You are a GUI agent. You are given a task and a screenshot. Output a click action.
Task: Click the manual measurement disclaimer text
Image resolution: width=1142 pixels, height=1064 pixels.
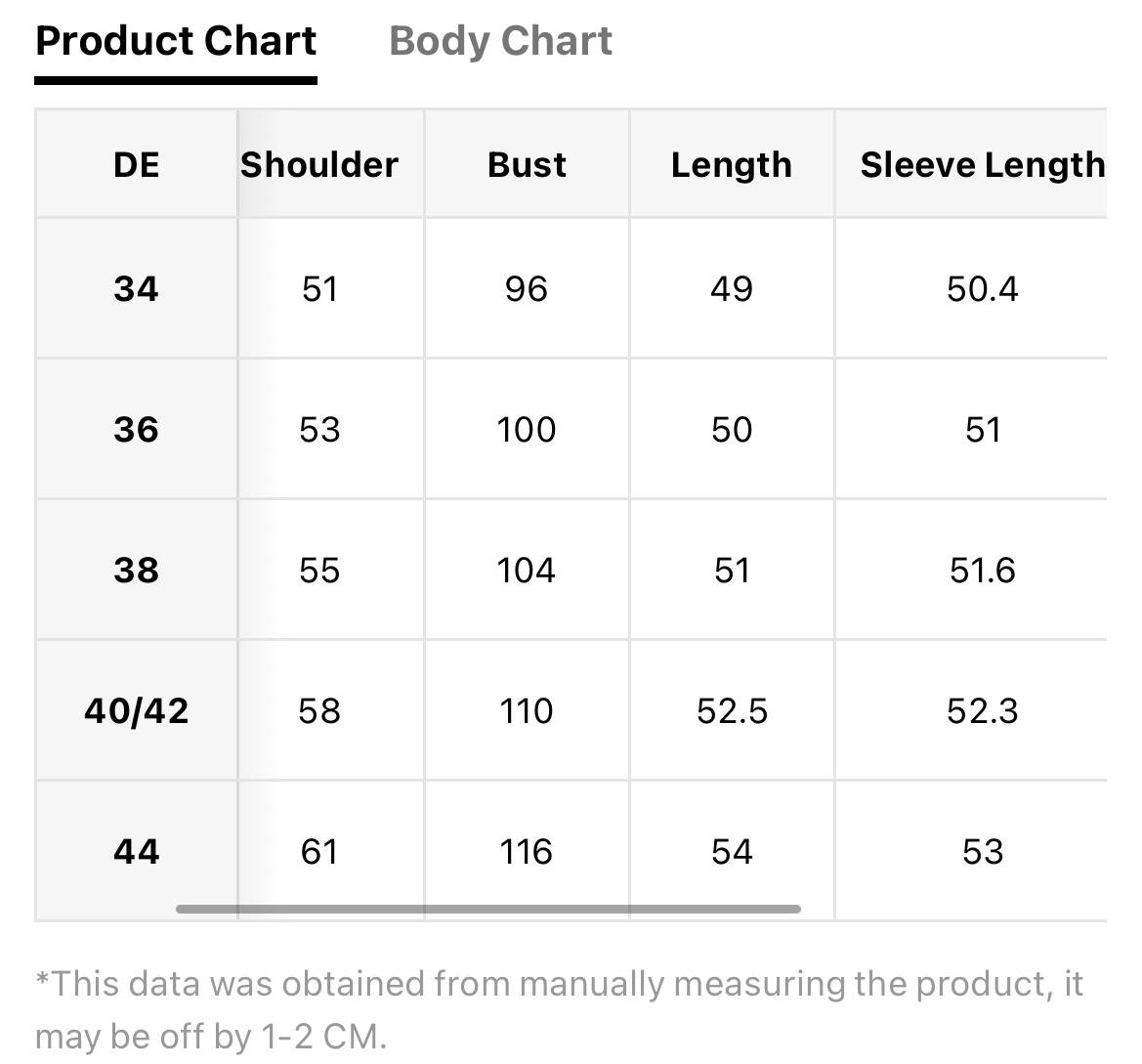coord(560,1010)
